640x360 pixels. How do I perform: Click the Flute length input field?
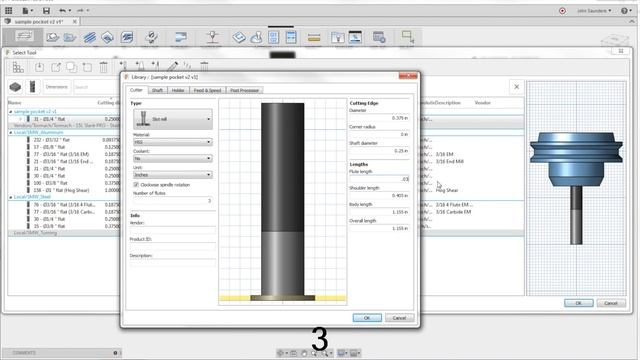(379, 179)
